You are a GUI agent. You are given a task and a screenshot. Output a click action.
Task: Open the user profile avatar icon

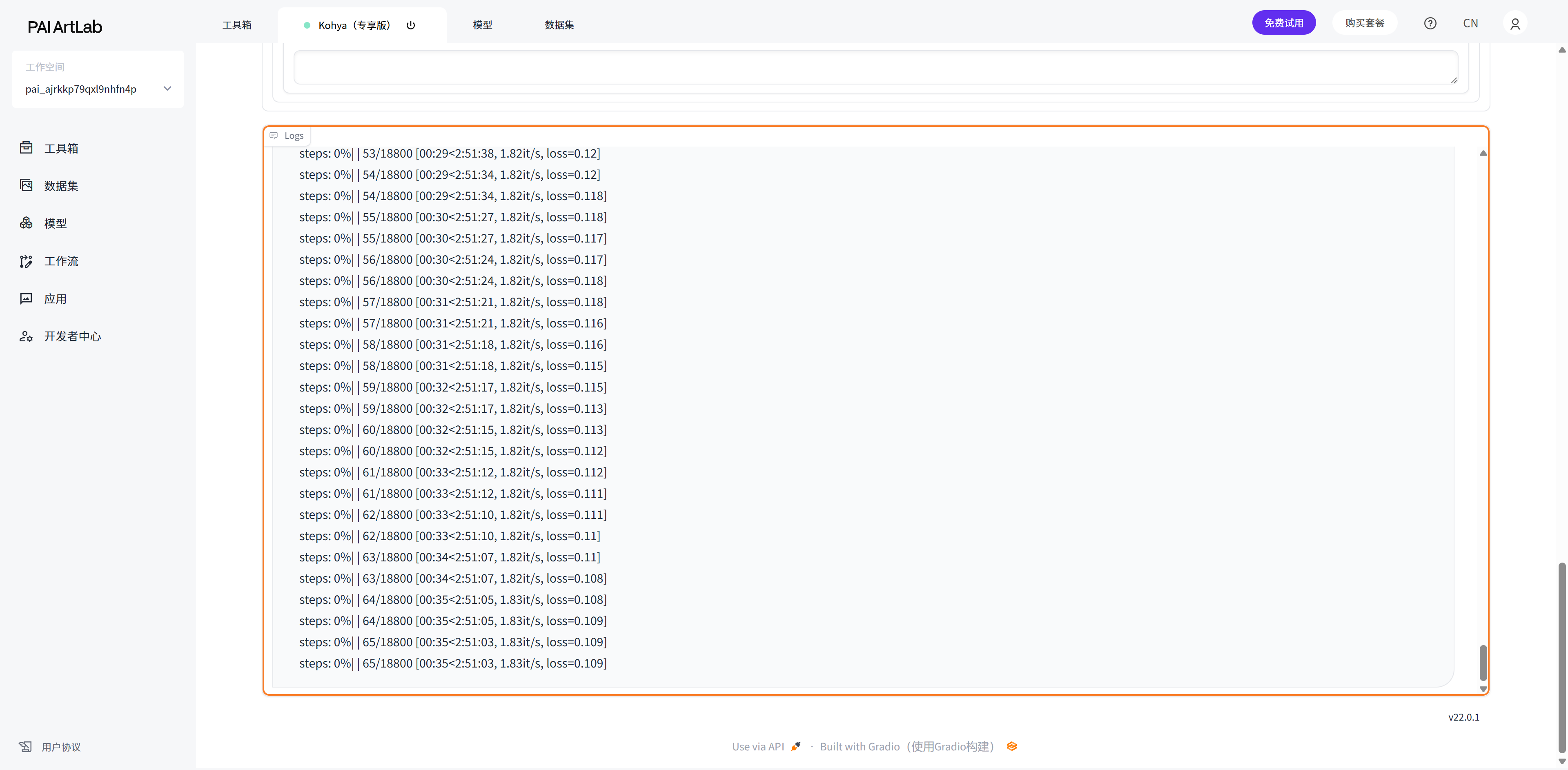click(1515, 24)
